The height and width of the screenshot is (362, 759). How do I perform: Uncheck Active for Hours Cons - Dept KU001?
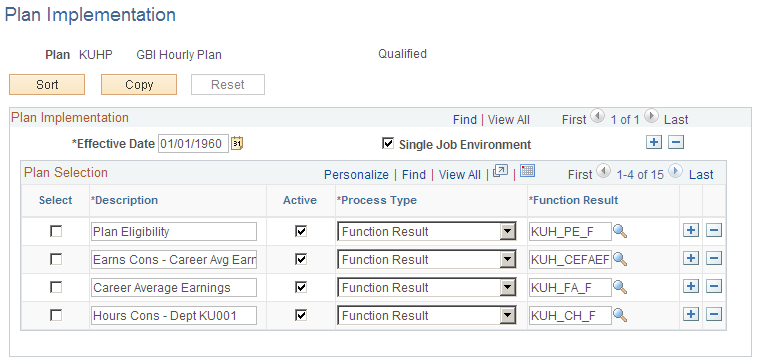pyautogui.click(x=301, y=316)
